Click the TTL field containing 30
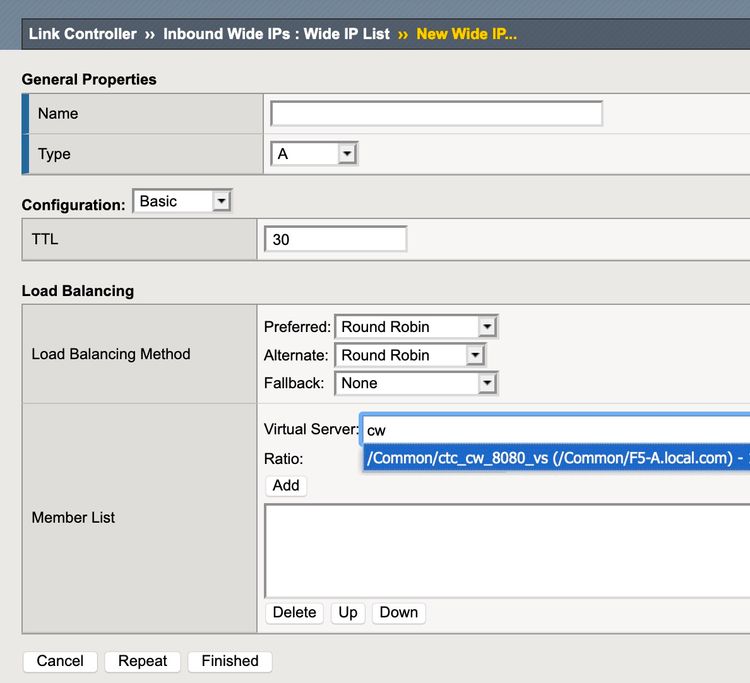The width and height of the screenshot is (750, 683). click(x=335, y=240)
